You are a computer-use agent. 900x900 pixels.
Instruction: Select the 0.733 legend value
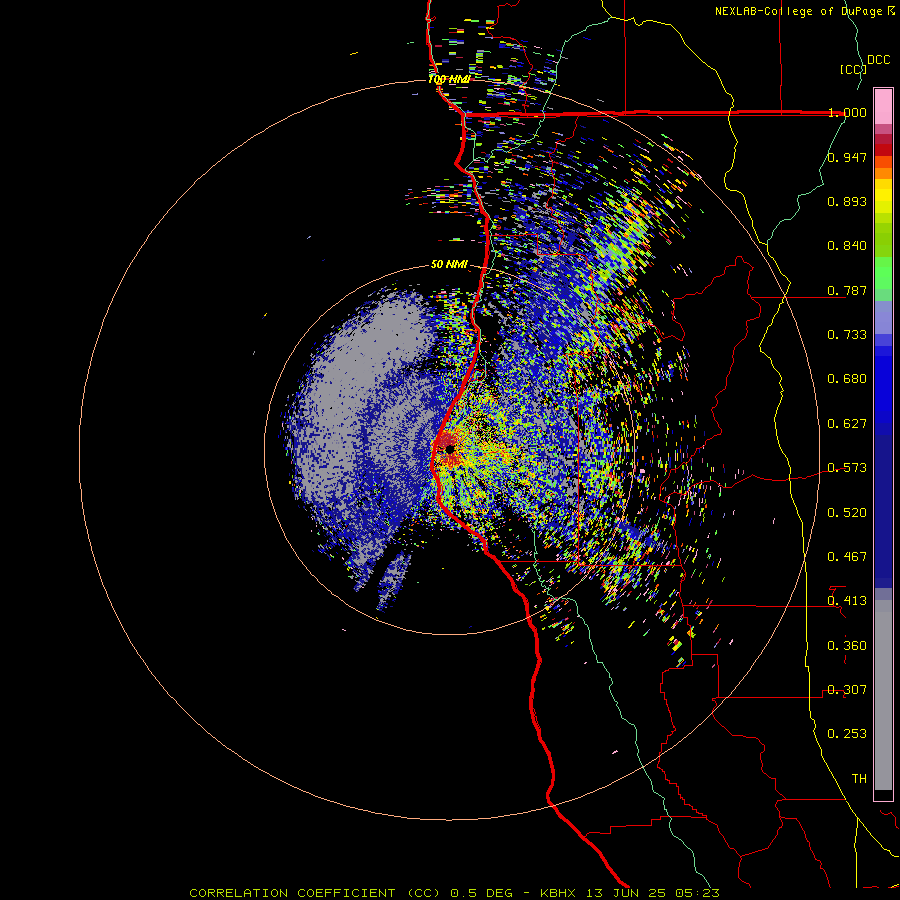tap(847, 335)
